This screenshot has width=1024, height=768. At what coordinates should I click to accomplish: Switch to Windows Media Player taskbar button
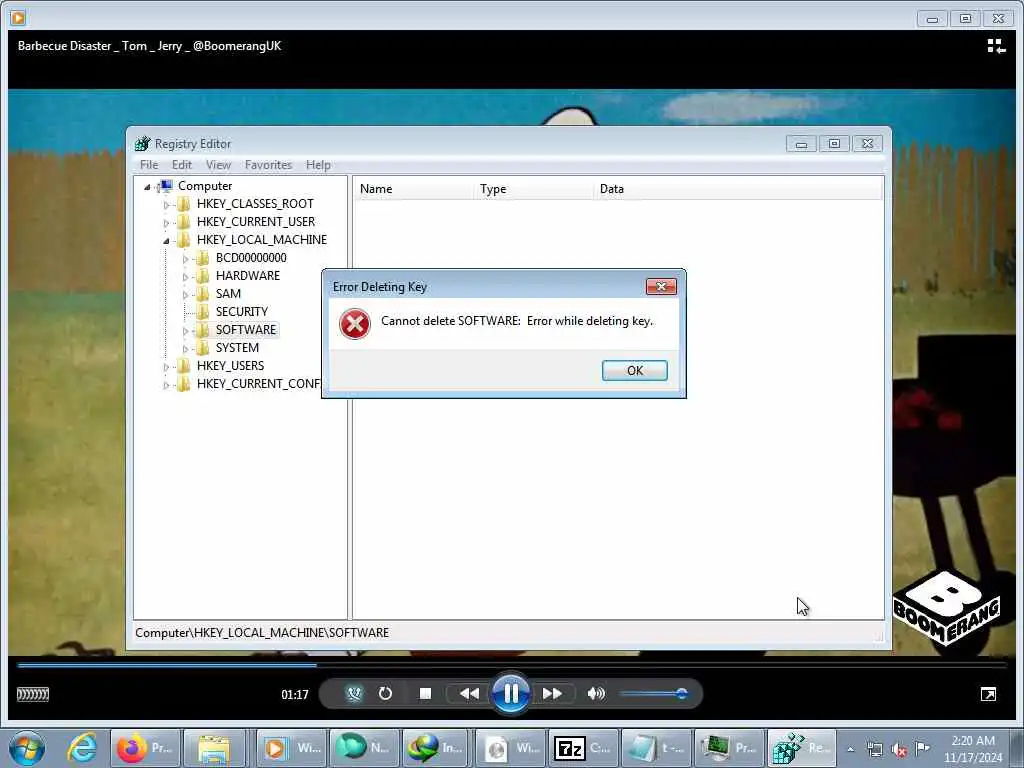tap(290, 748)
